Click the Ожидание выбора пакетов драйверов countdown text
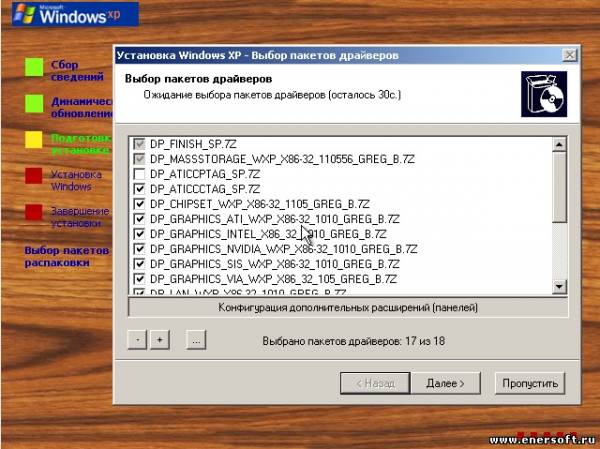The height and width of the screenshot is (449, 600). pyautogui.click(x=272, y=95)
